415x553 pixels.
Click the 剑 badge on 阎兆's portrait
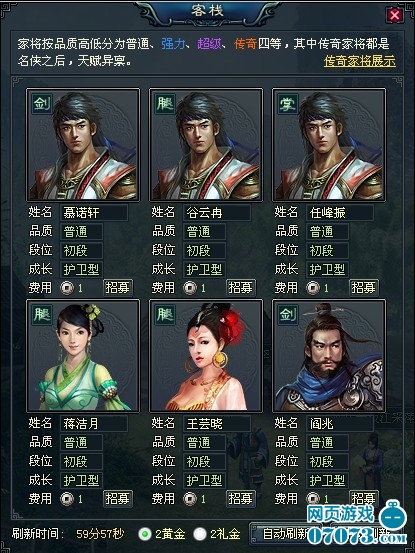click(x=288, y=315)
